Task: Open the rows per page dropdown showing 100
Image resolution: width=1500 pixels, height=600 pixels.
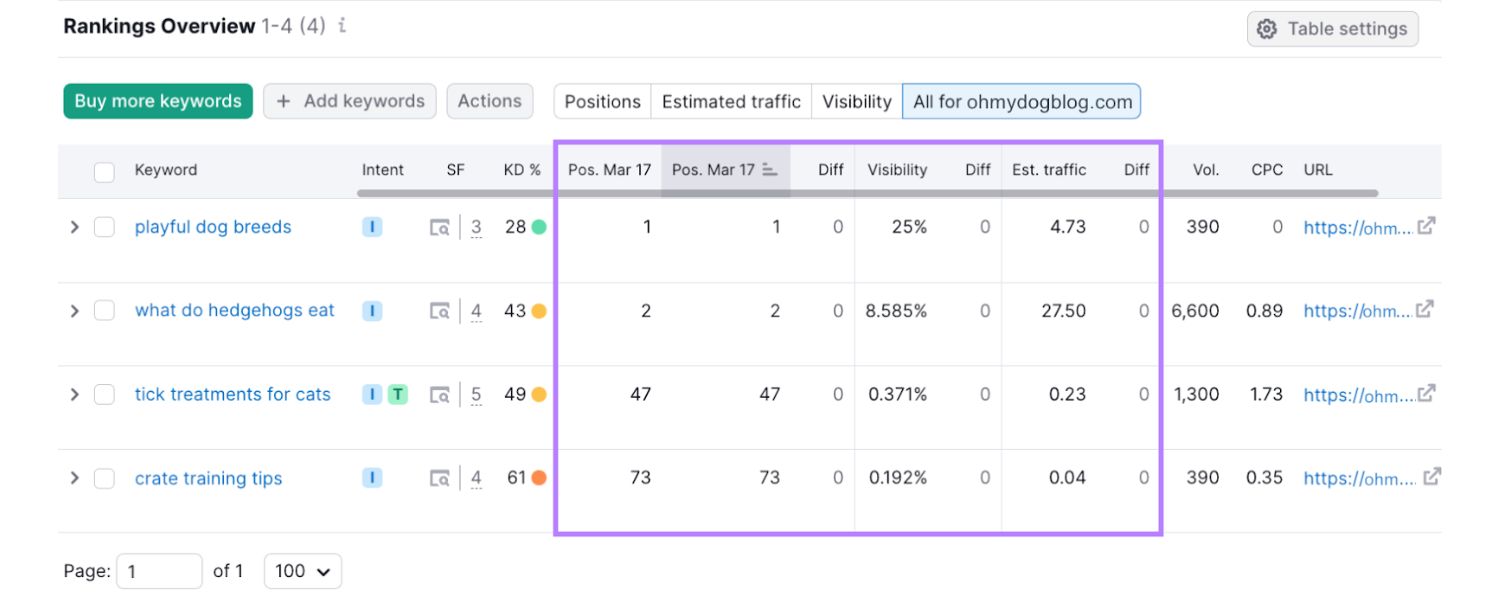Action: click(302, 571)
